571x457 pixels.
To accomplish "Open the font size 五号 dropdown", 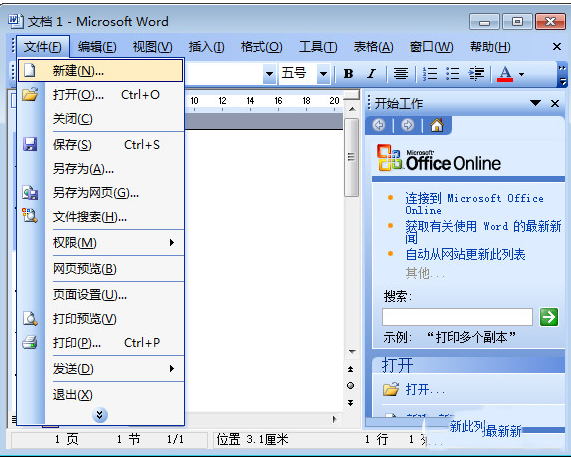I will pyautogui.click(x=323, y=74).
